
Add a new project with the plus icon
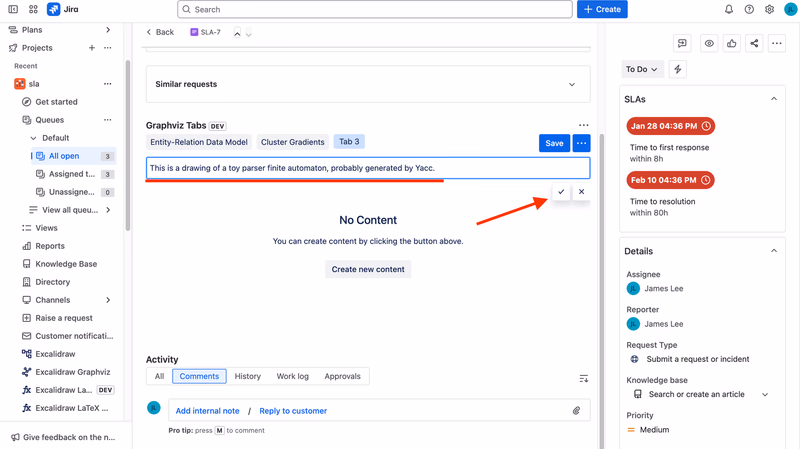pyautogui.click(x=92, y=47)
